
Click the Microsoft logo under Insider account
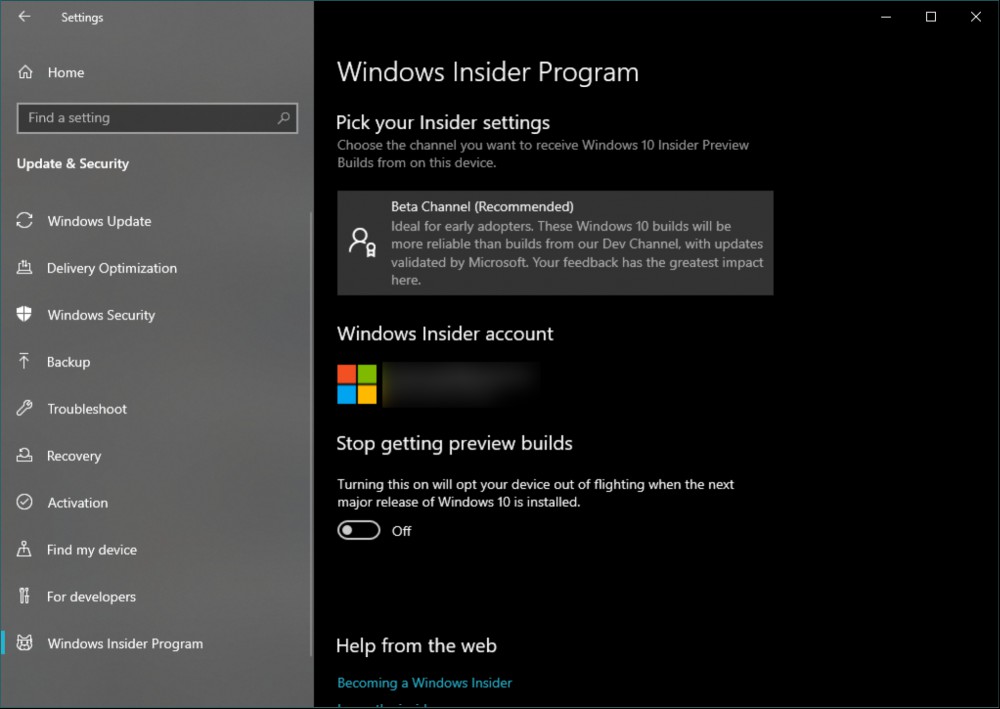357,384
